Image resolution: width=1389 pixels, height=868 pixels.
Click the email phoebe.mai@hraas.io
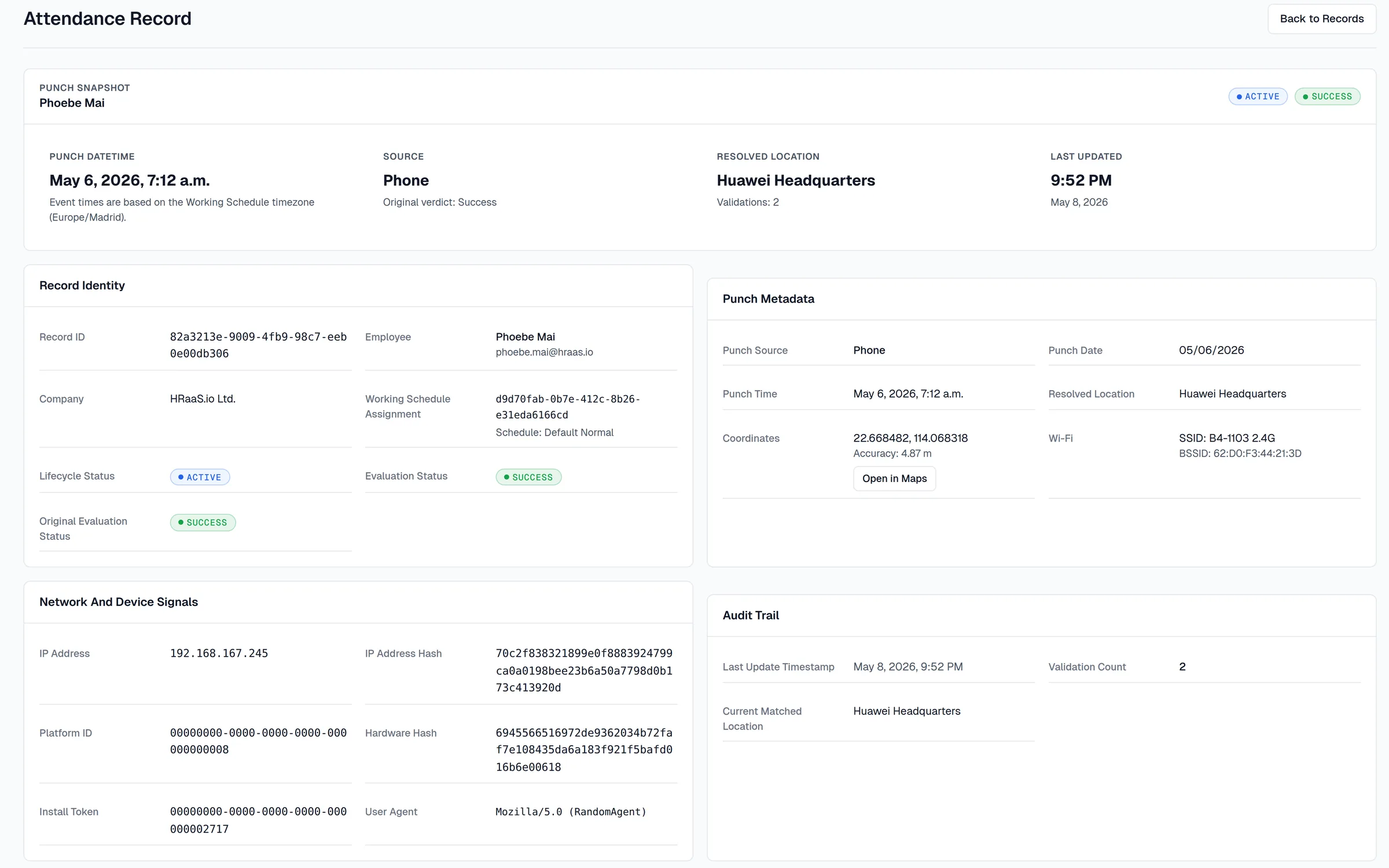544,352
